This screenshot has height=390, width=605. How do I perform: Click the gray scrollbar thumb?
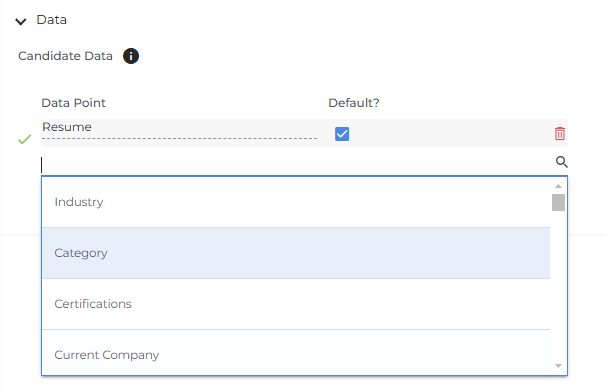point(558,203)
